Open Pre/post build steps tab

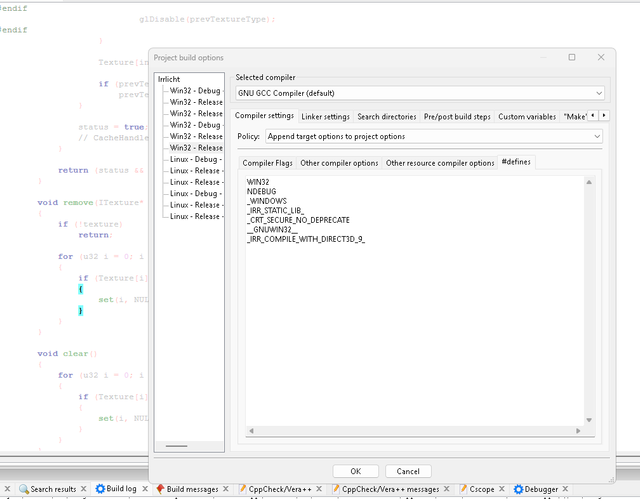[x=457, y=117]
